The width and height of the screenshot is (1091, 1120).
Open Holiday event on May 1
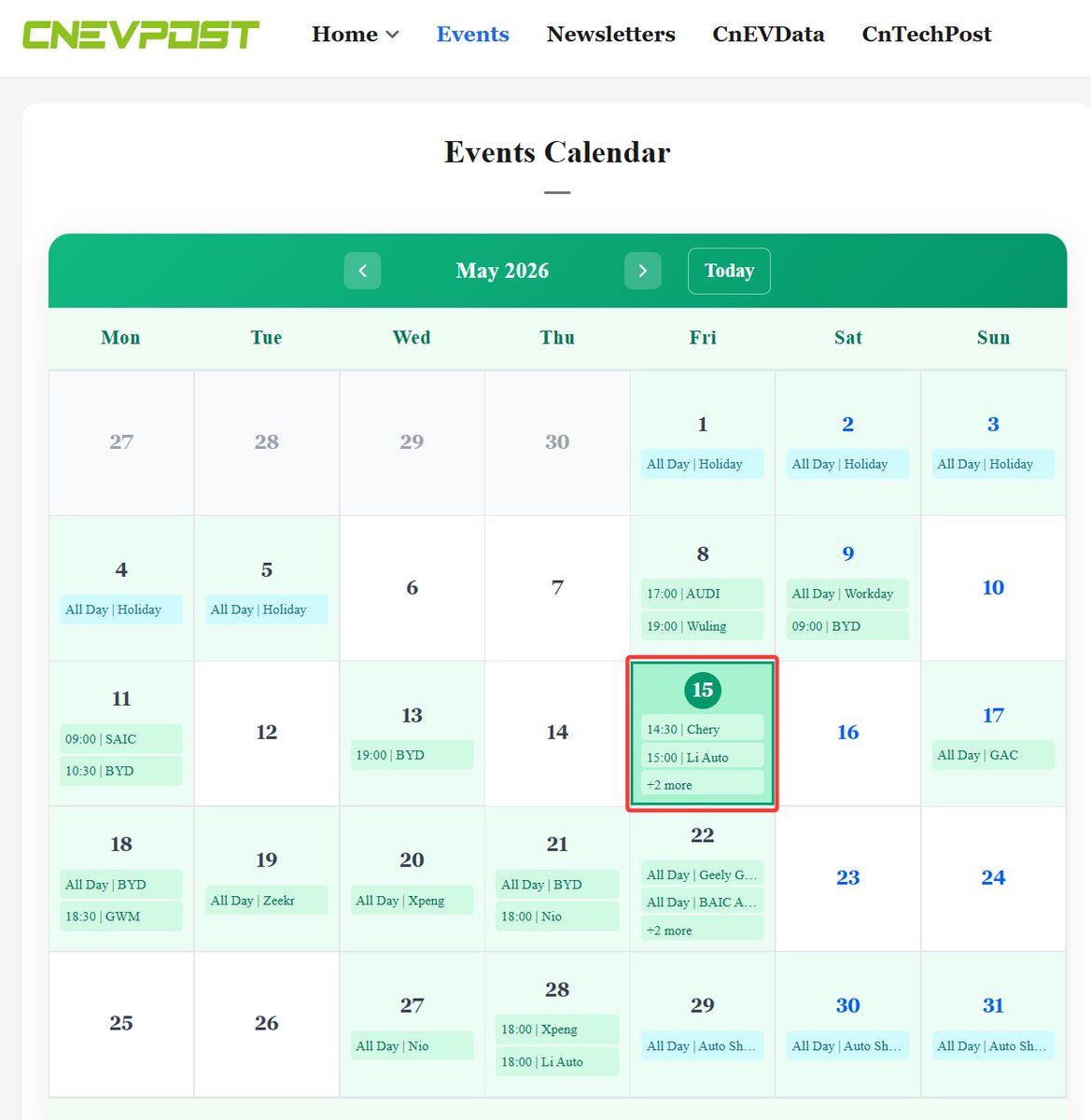pyautogui.click(x=702, y=464)
